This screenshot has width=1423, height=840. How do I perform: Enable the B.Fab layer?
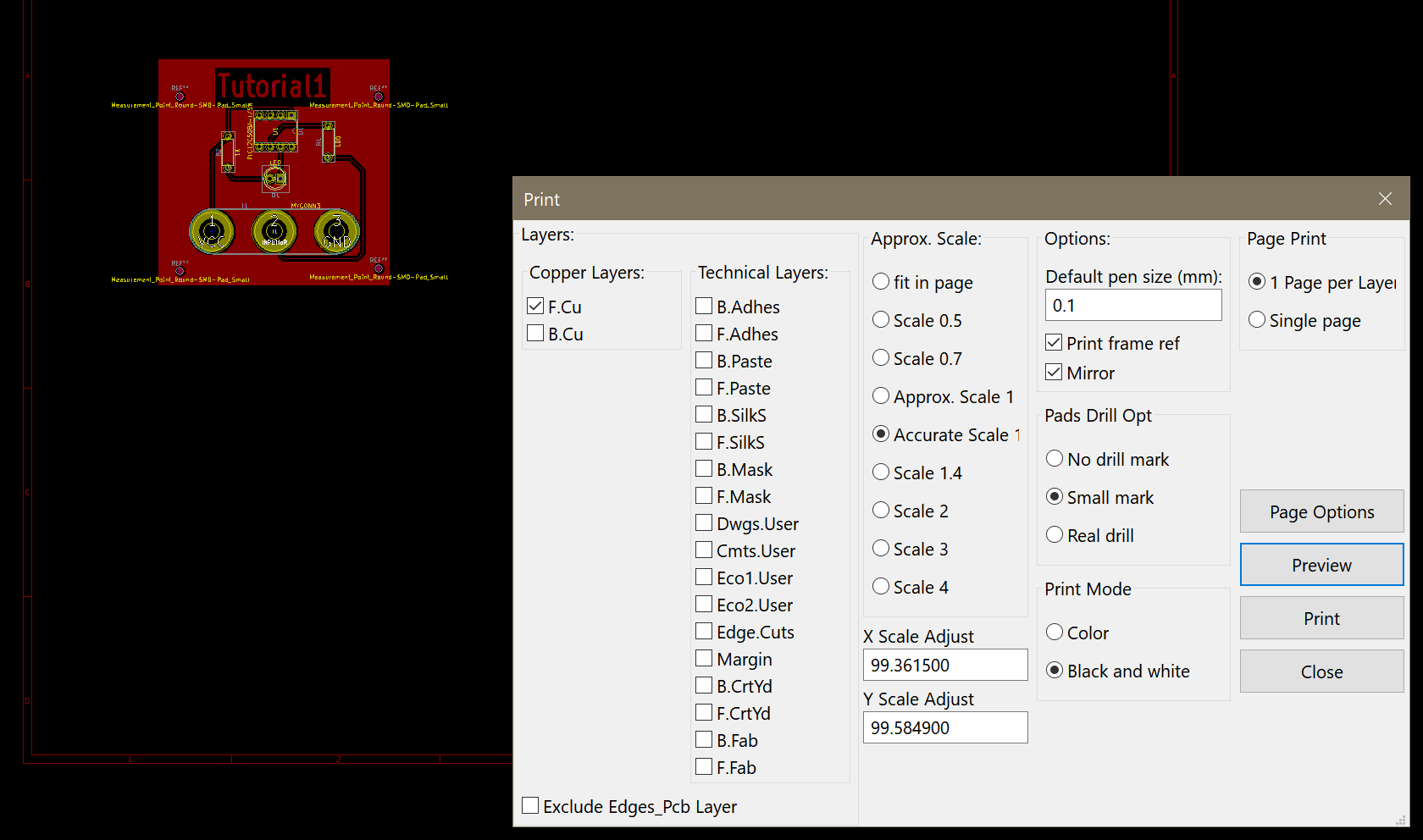[x=704, y=740]
